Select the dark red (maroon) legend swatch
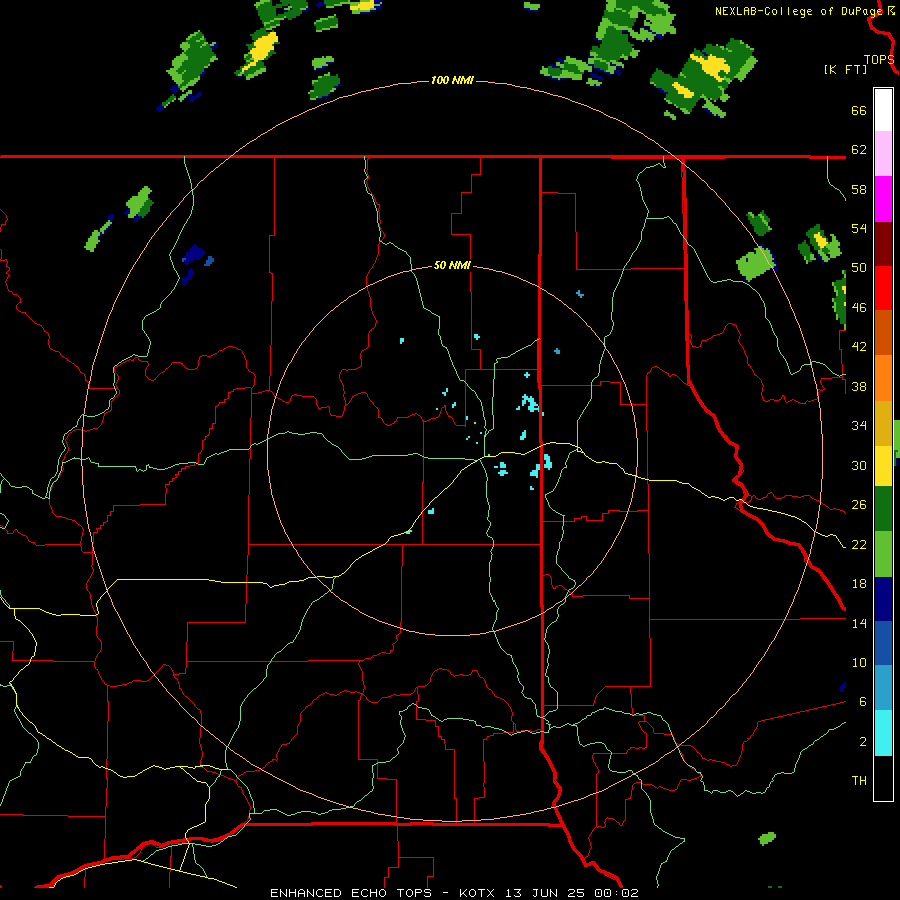This screenshot has width=900, height=900. tap(883, 244)
